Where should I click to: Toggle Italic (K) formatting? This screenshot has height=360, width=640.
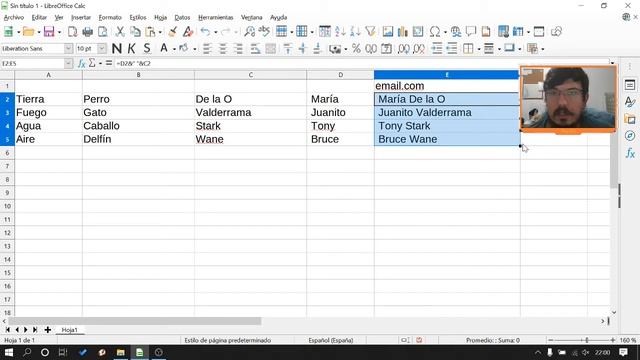point(131,49)
